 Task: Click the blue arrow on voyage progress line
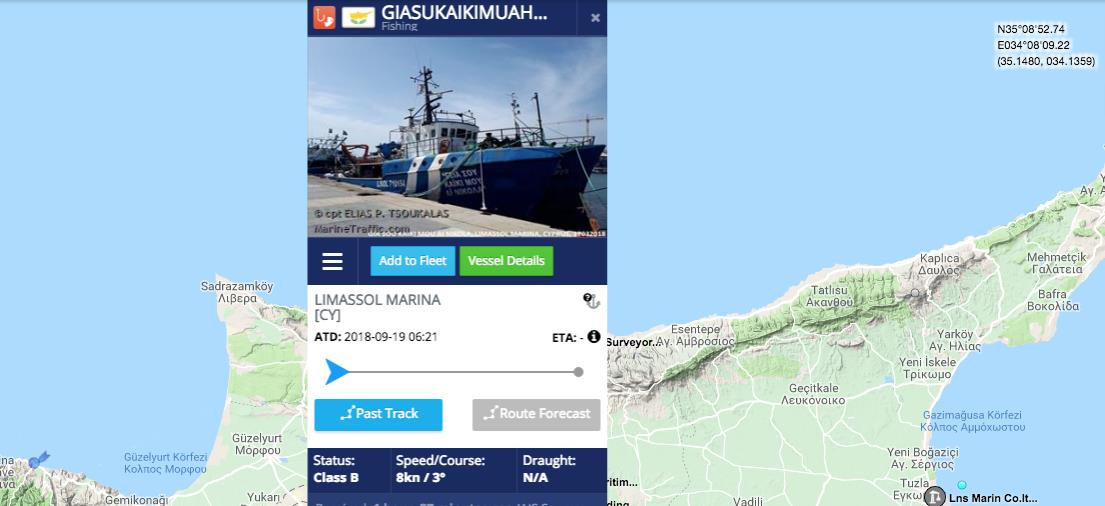tap(336, 371)
